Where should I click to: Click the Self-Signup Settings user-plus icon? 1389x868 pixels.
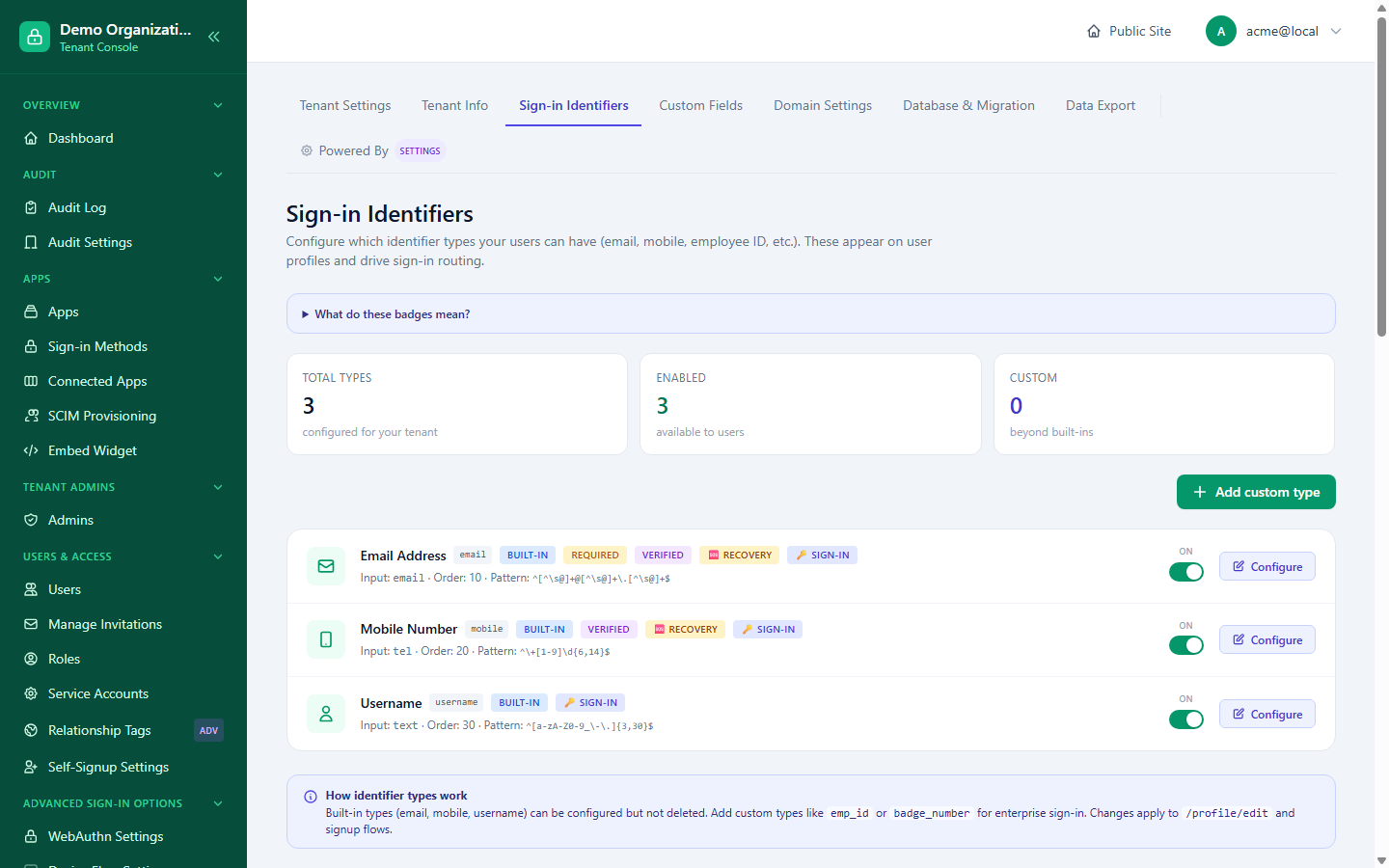[31, 767]
